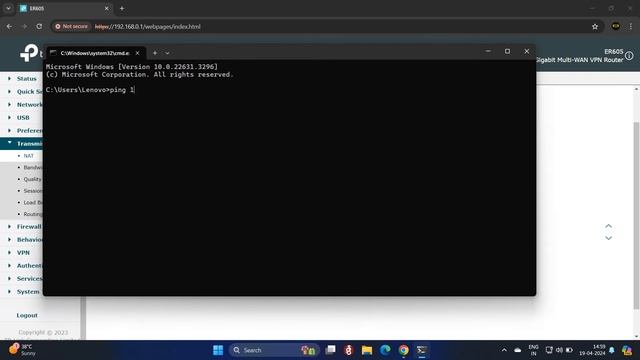The image size is (640, 360).
Task: Log out of the router
Action: pos(27,316)
